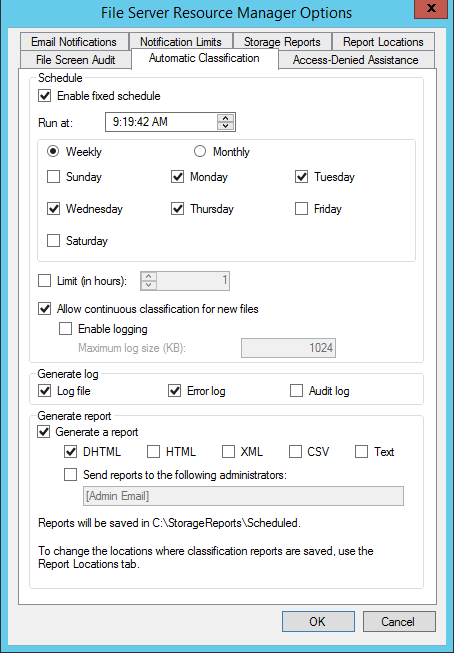Select the File Screen Audit tab
Screen dimensions: 454x653
click(75, 60)
